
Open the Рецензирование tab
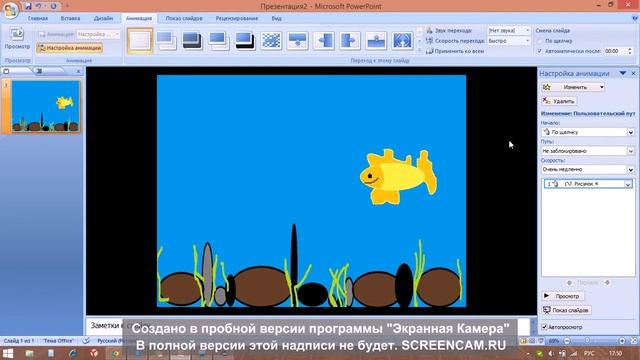[x=237, y=18]
